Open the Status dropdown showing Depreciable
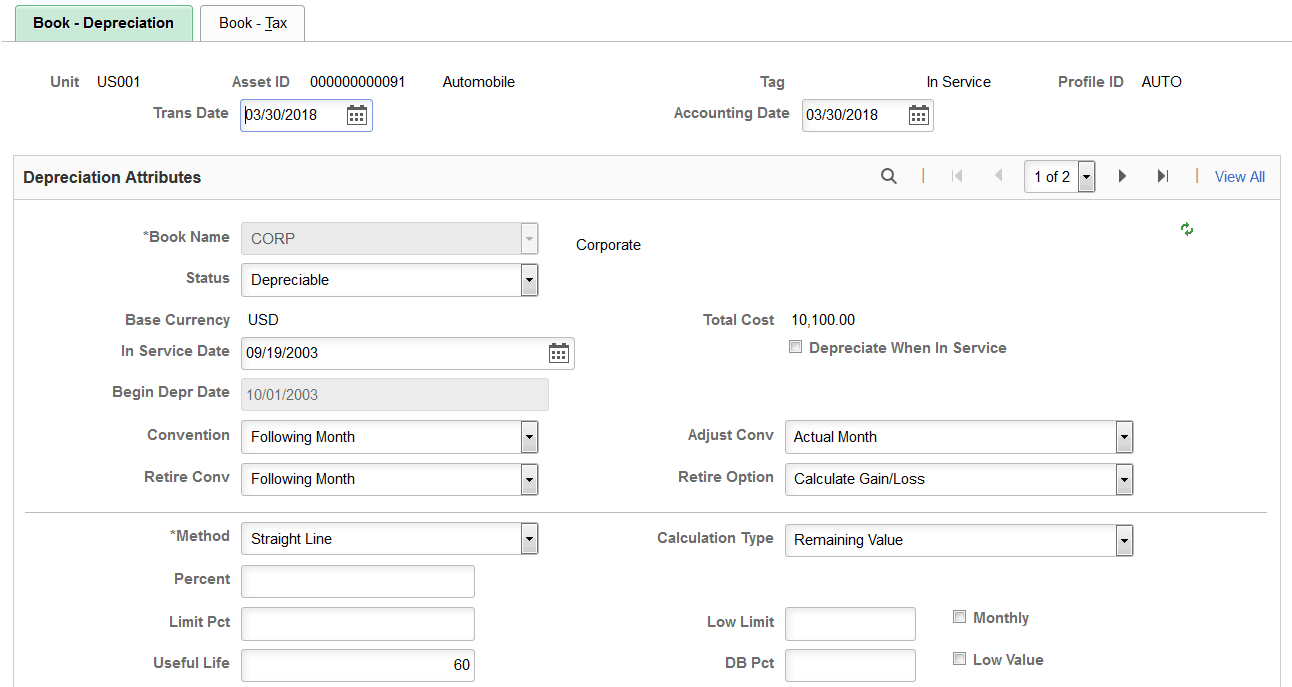The height and width of the screenshot is (687, 1292). tap(390, 280)
